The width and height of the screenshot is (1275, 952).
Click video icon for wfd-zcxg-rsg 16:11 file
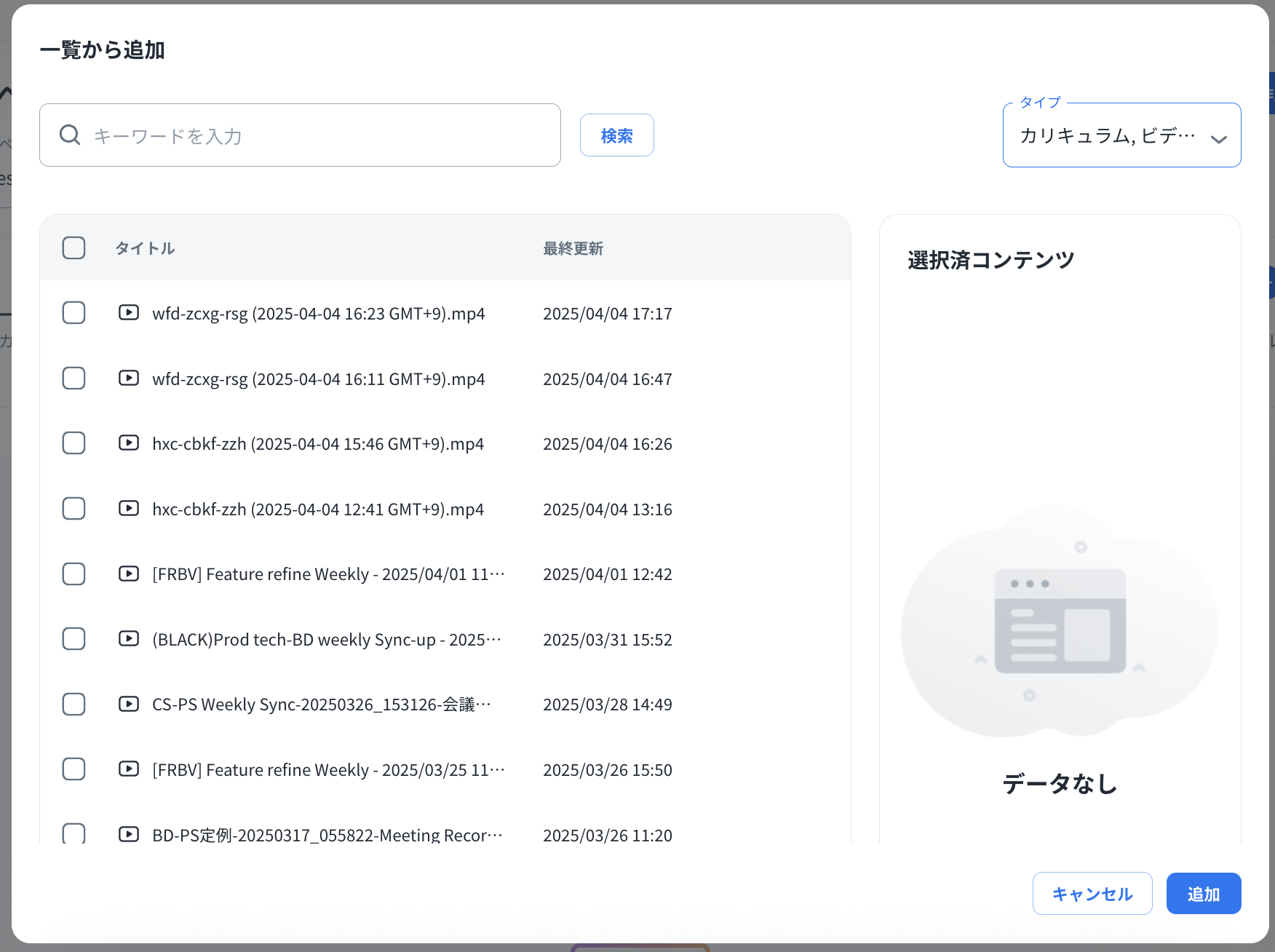point(129,378)
